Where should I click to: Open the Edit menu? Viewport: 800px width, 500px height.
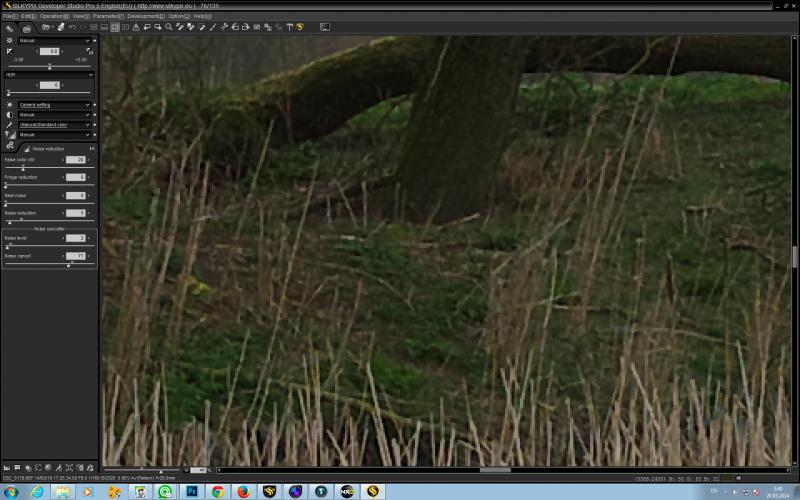tap(28, 16)
